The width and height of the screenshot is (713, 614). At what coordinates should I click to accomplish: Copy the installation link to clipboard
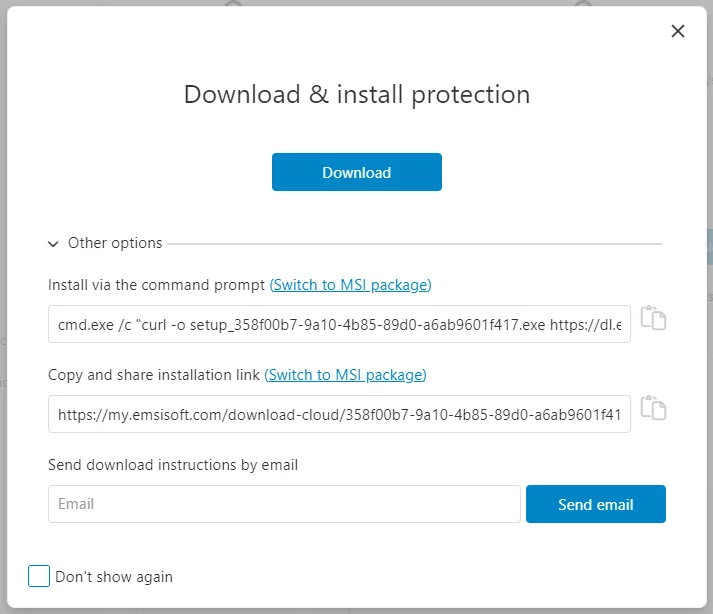[653, 408]
